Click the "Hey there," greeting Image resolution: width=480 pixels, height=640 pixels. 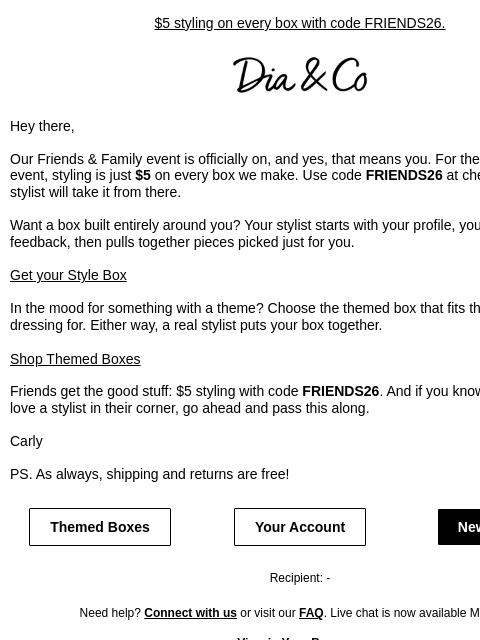(x=42, y=126)
